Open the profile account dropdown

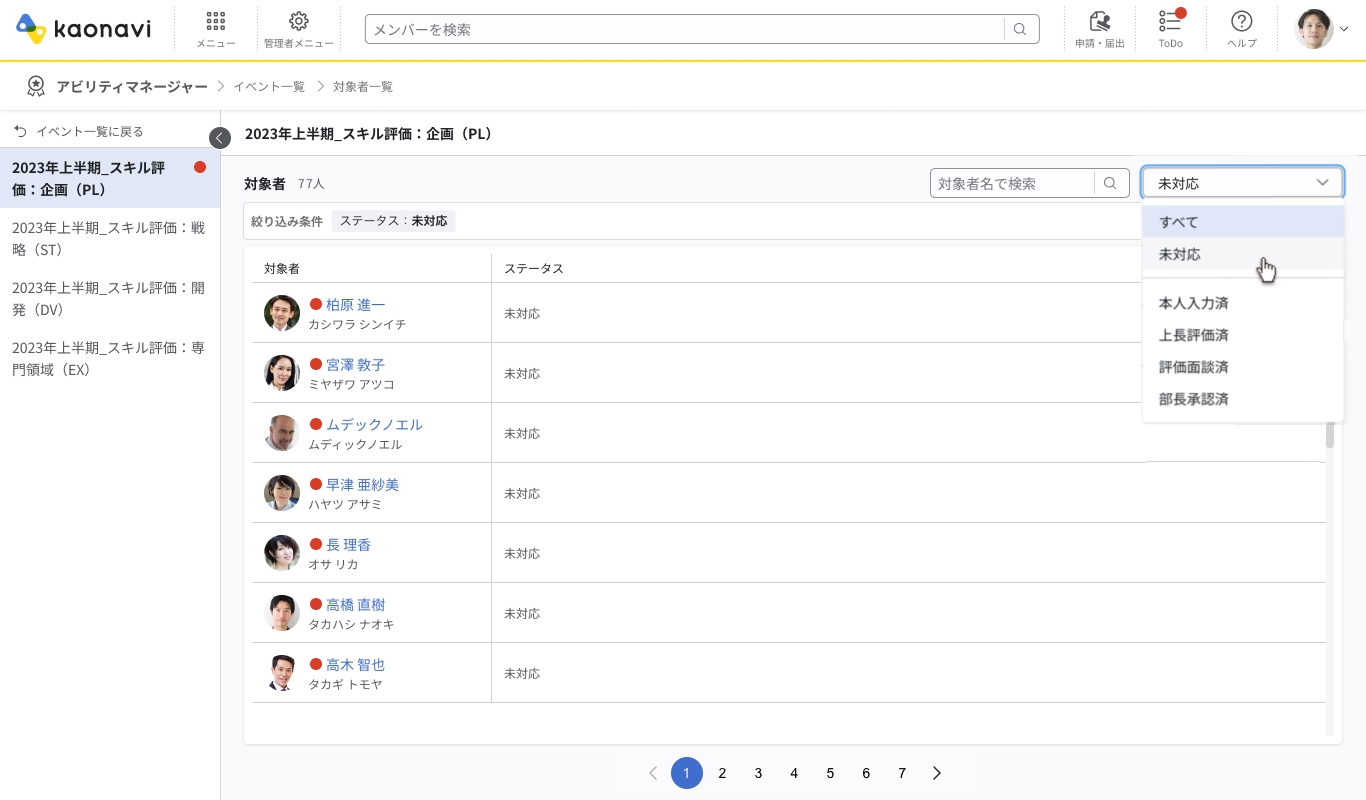coord(1320,29)
